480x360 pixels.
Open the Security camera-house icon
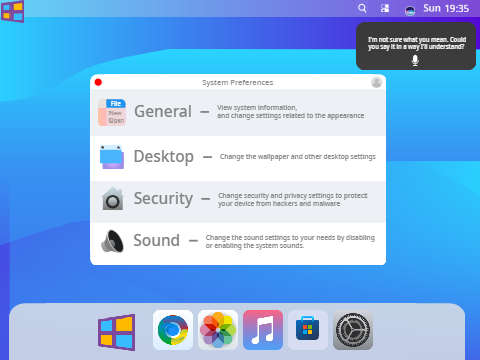[112, 198]
